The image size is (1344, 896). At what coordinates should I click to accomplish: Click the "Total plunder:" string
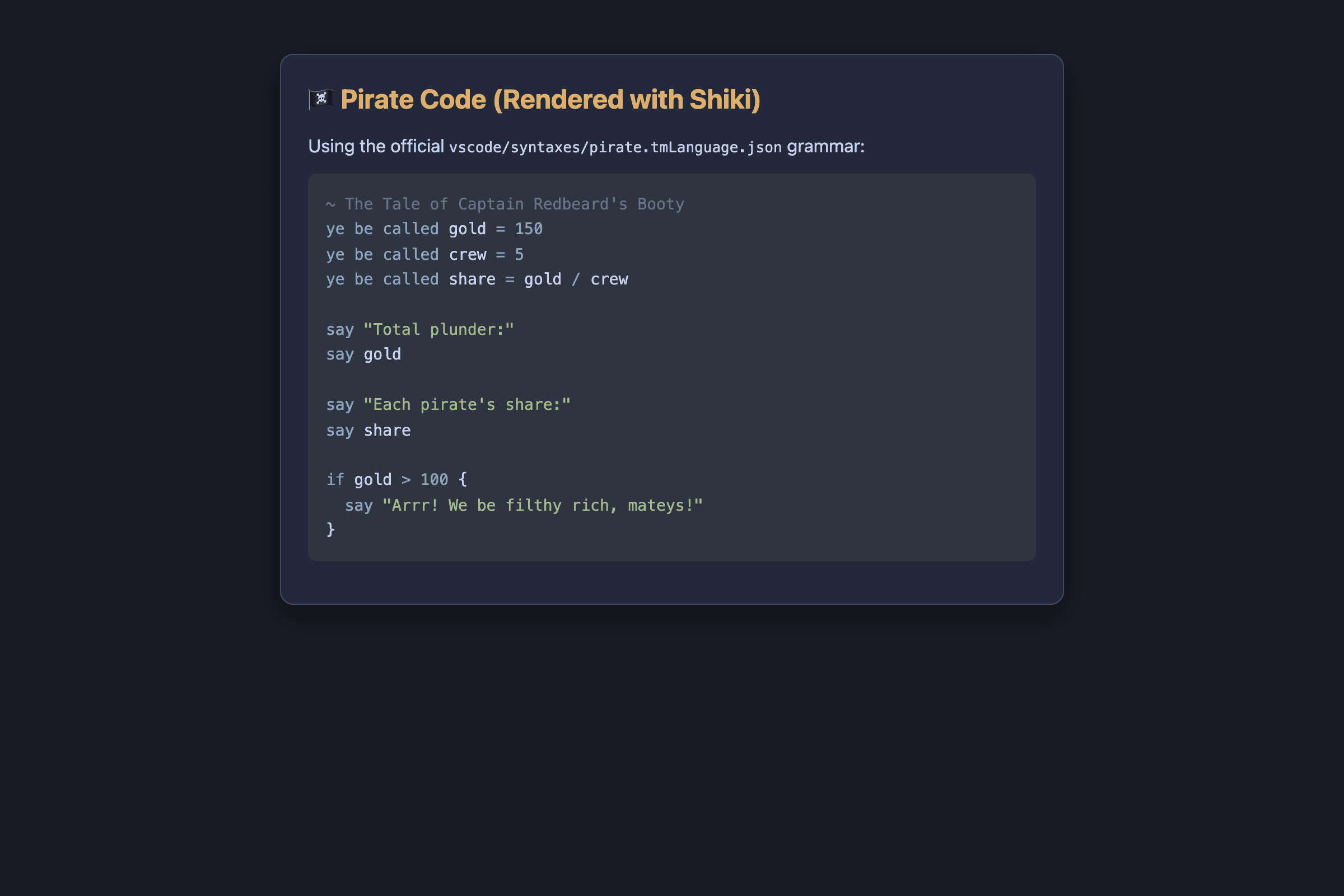(439, 330)
